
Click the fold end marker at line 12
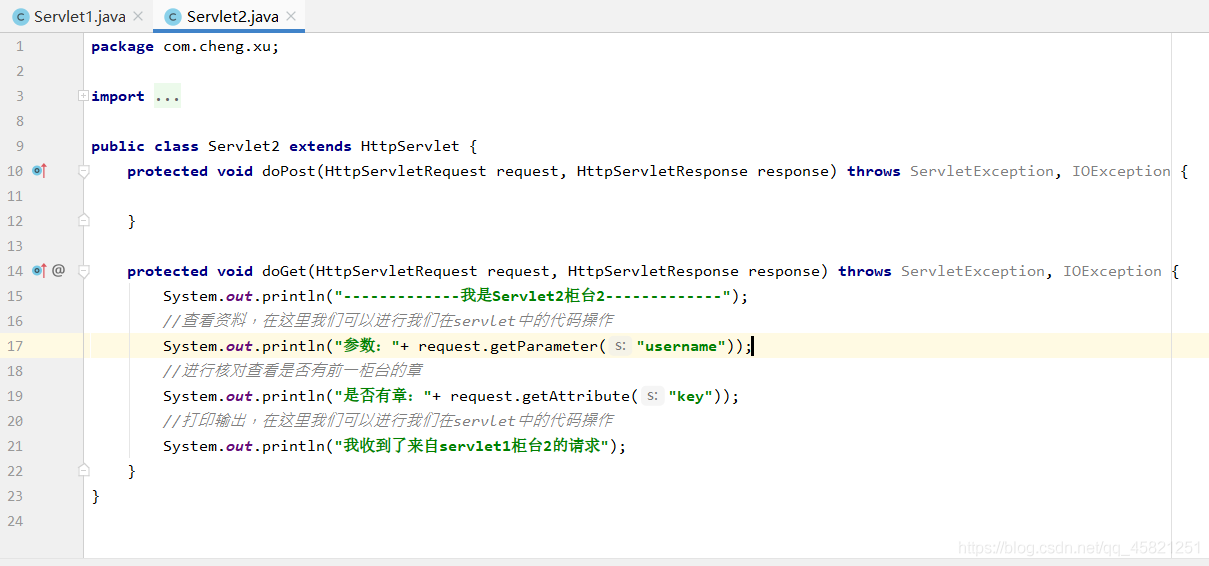click(x=84, y=221)
